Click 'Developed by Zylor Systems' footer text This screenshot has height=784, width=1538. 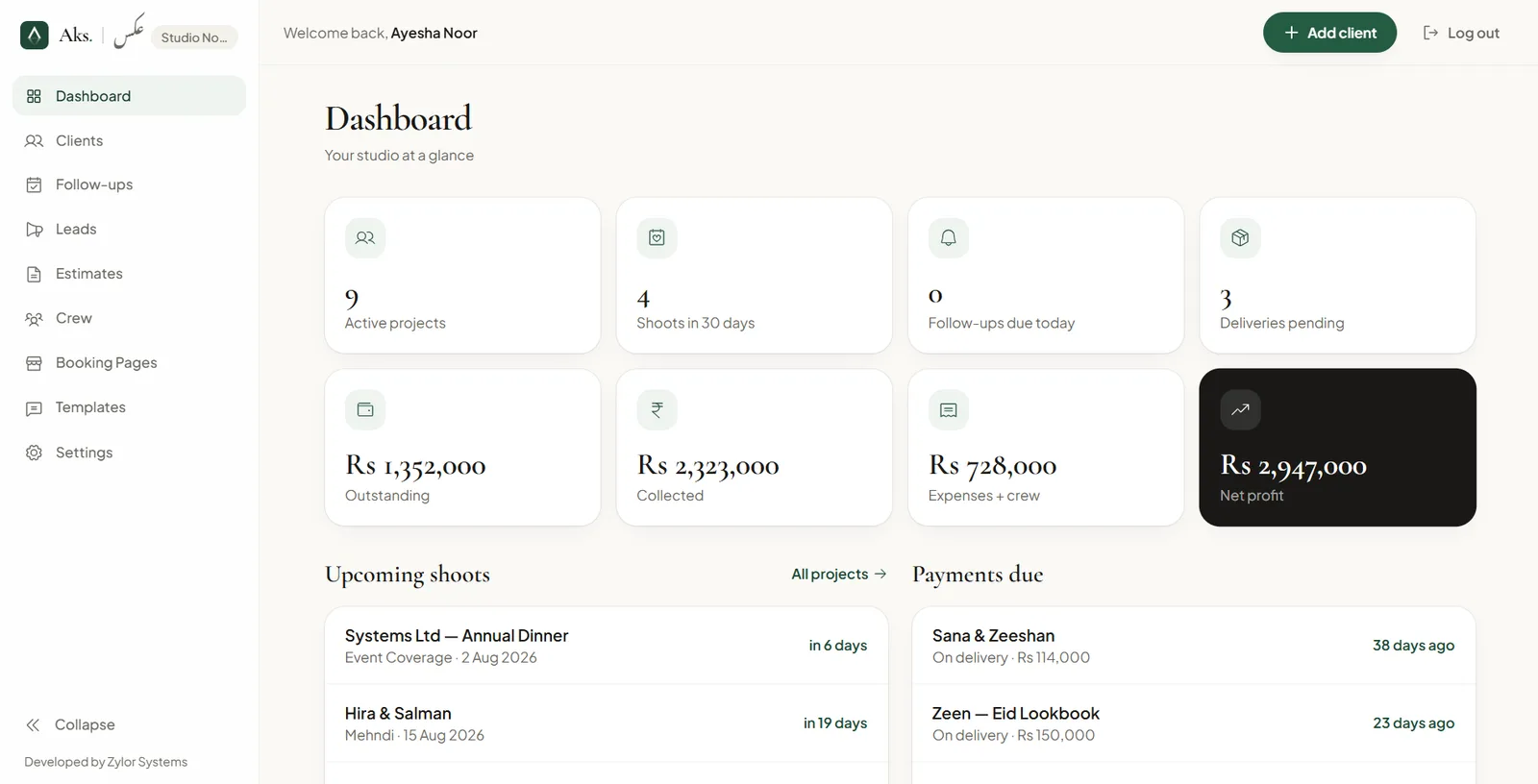tap(106, 762)
